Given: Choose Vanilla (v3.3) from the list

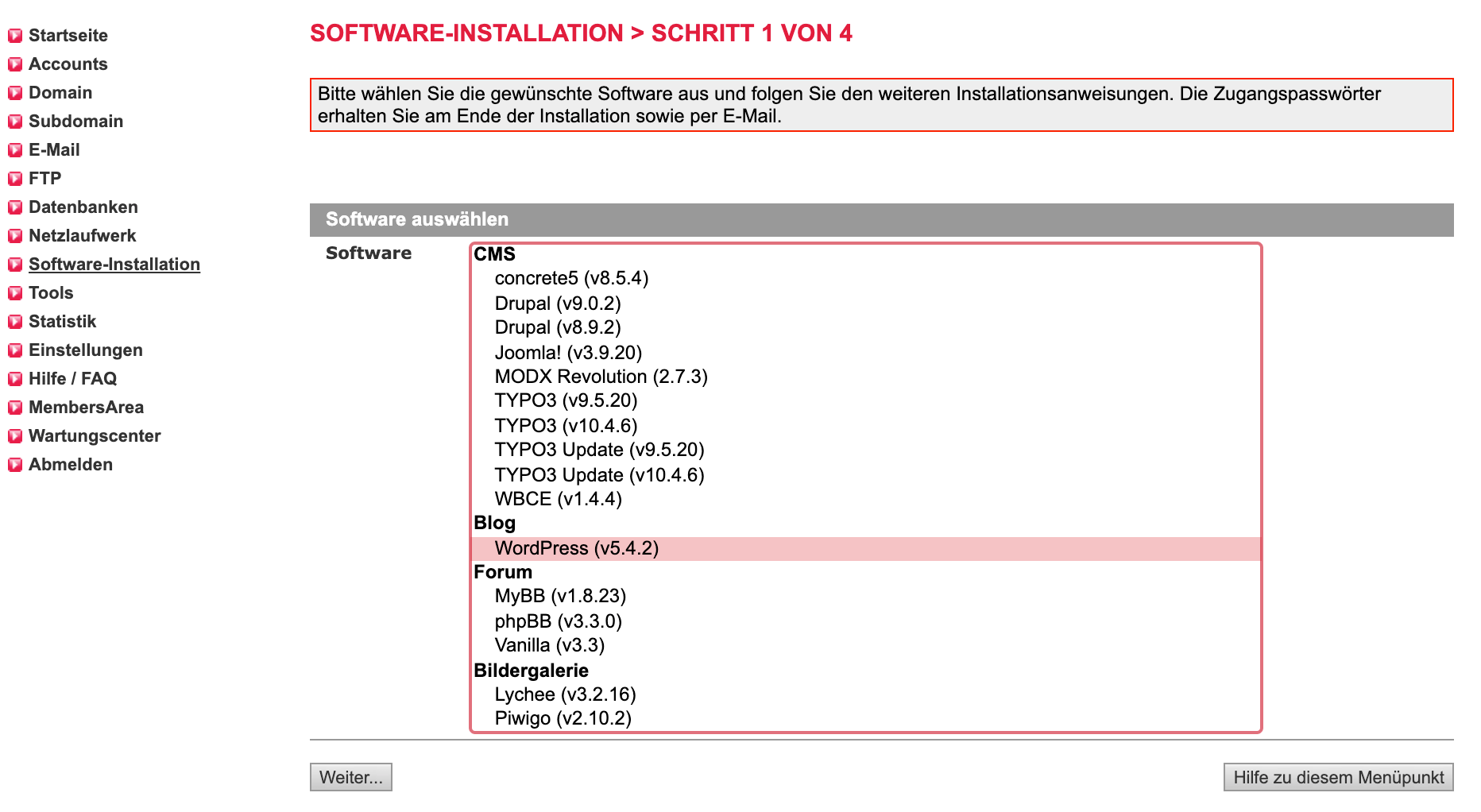Looking at the screenshot, I should click(x=866, y=645).
